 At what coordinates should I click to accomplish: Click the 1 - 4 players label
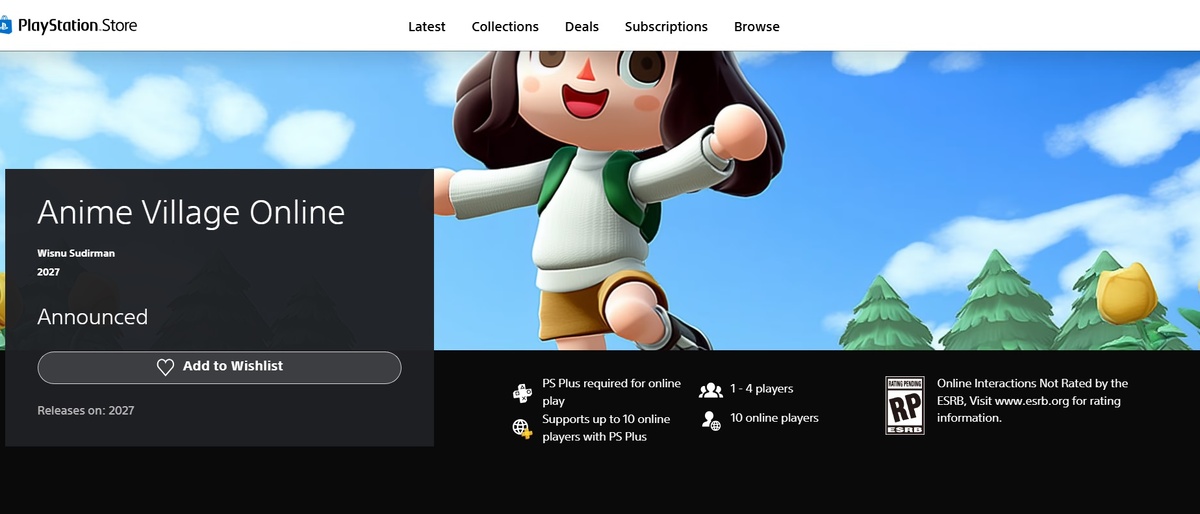pos(762,389)
